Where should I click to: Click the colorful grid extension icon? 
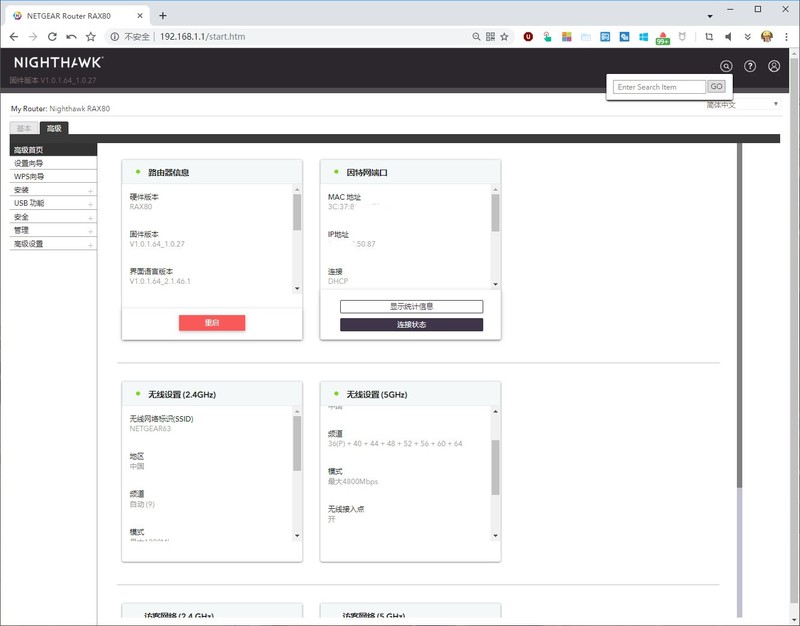coord(566,37)
